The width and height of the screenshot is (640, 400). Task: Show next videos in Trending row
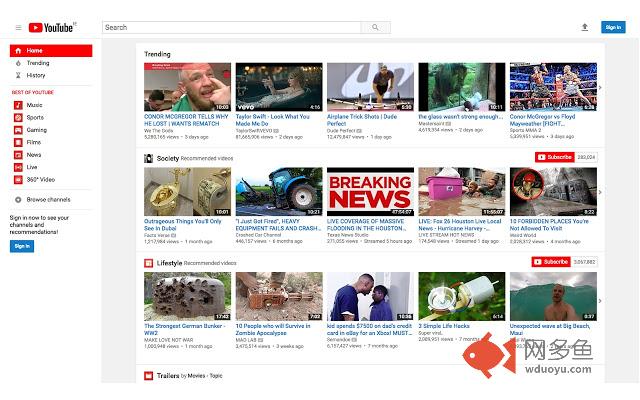coord(600,87)
